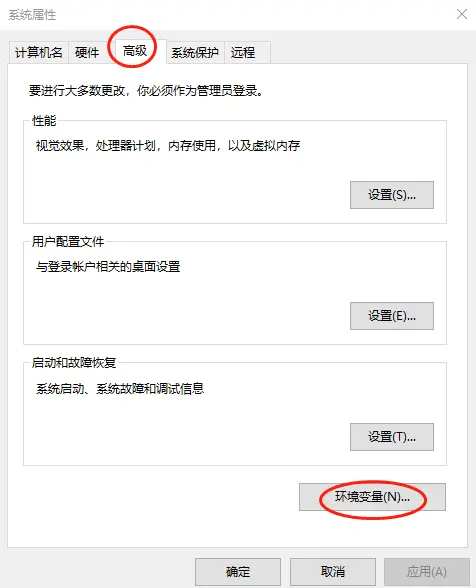476x588 pixels.
Task: Click the 启动和故障恢复 group label
Action: [x=74, y=363]
